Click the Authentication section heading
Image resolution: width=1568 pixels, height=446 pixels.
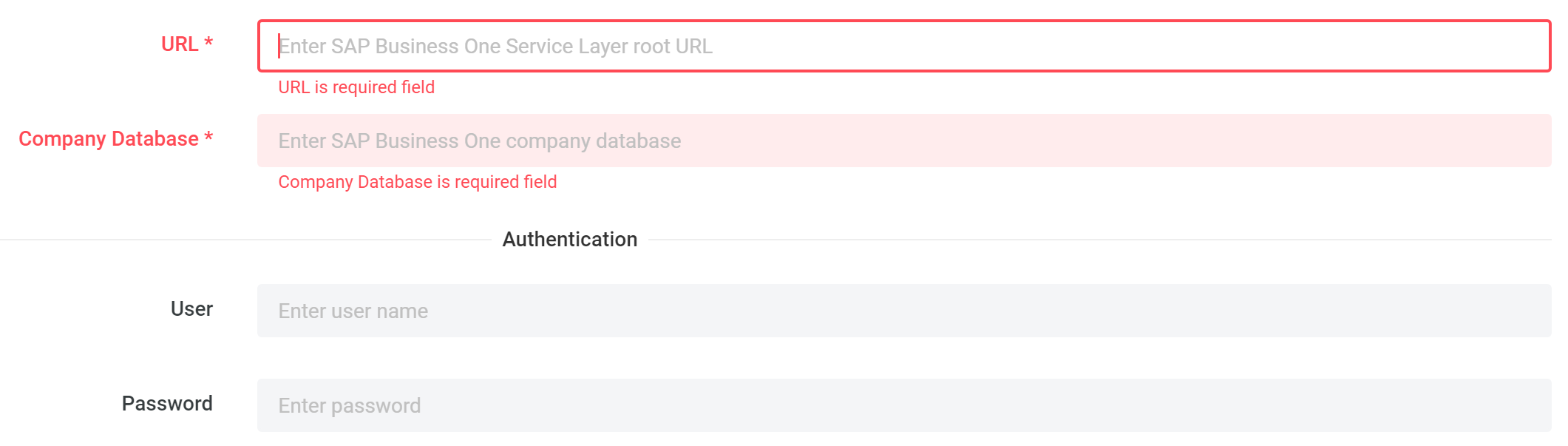coord(570,240)
